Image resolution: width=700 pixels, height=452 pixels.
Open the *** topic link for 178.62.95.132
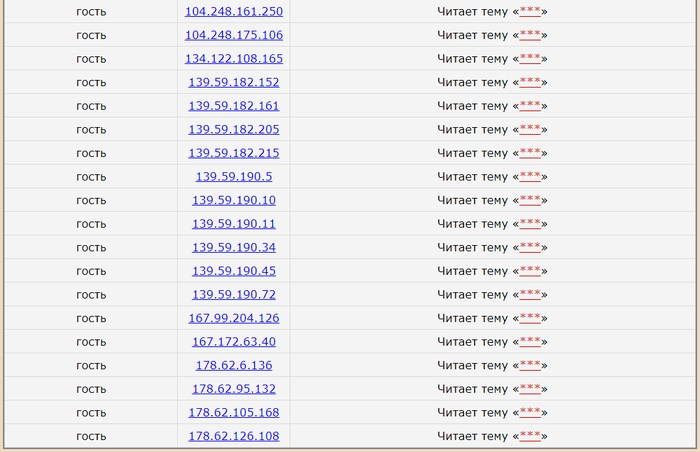(x=530, y=389)
